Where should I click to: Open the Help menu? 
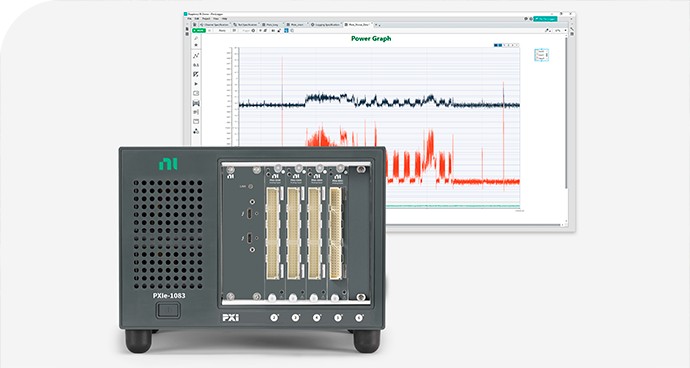[224, 18]
